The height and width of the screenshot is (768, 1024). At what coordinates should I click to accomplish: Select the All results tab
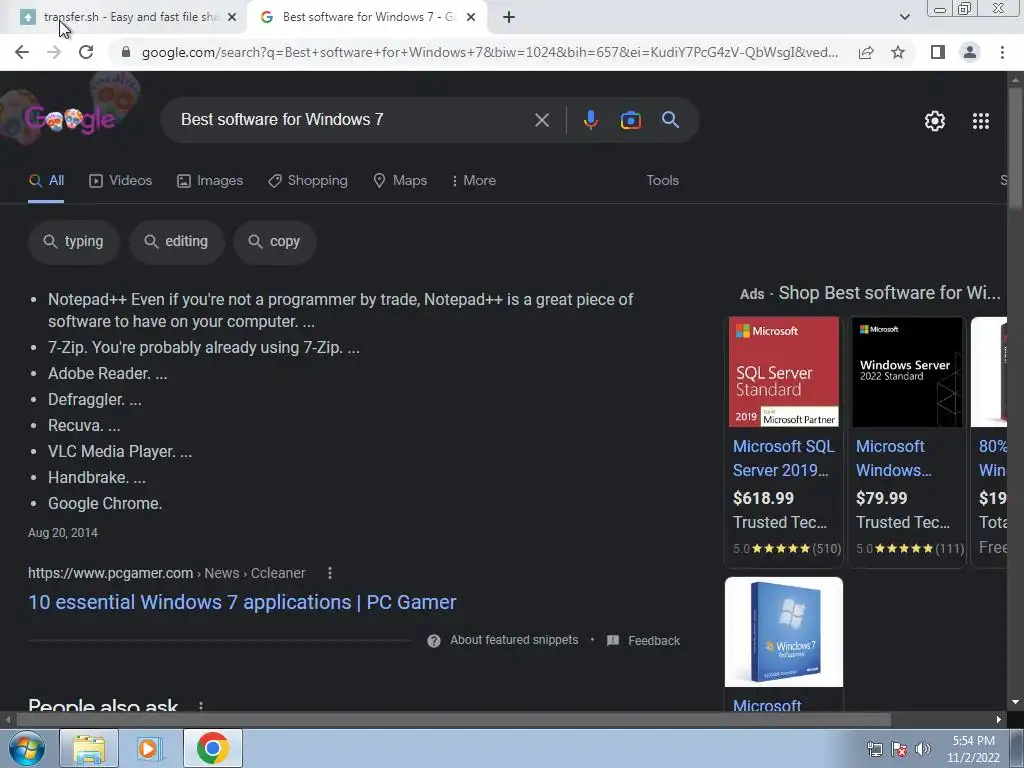46,181
